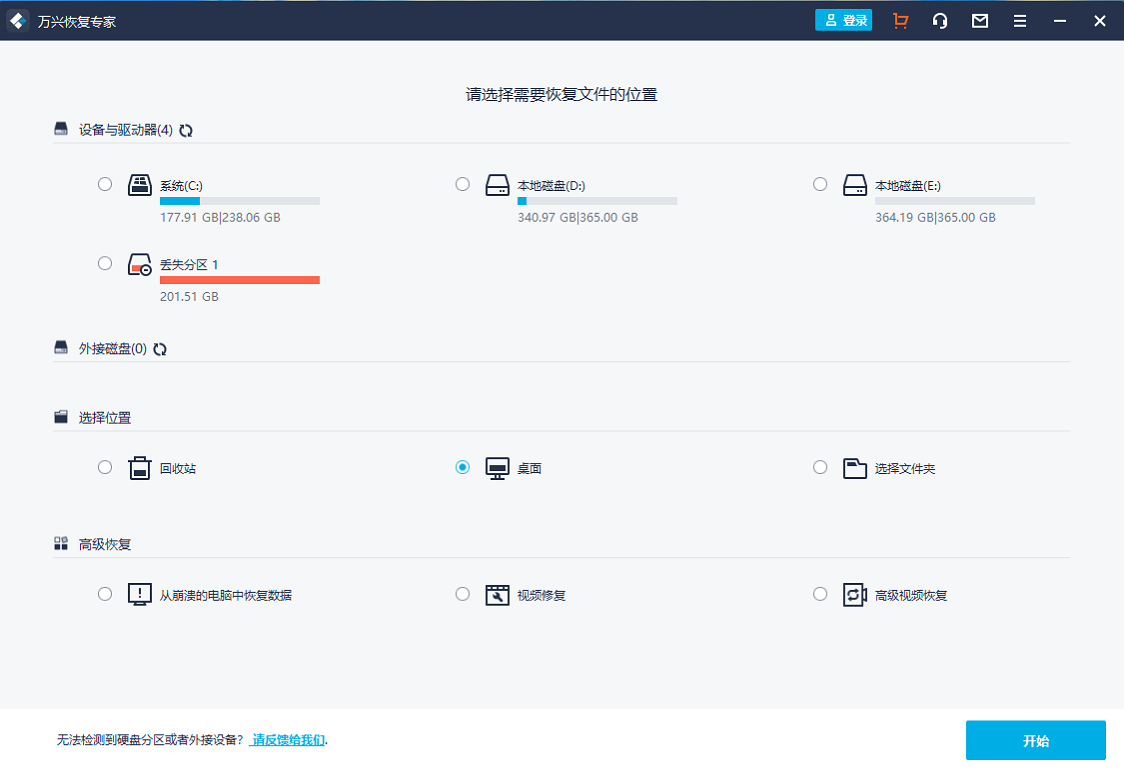Click the advanced video recovery icon
The width and height of the screenshot is (1124, 769).
coord(854,595)
